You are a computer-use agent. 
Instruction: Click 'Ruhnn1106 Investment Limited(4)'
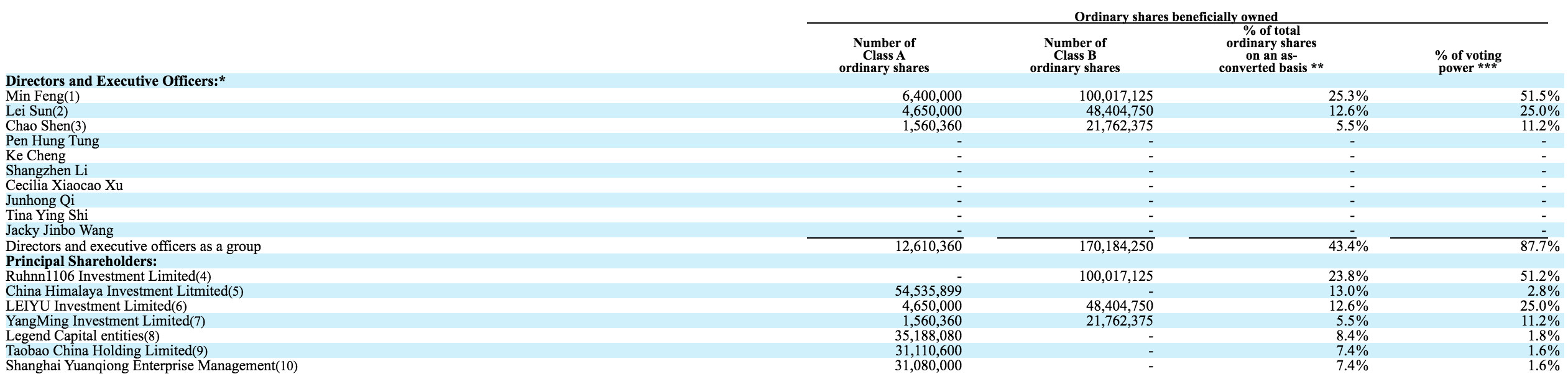(109, 276)
